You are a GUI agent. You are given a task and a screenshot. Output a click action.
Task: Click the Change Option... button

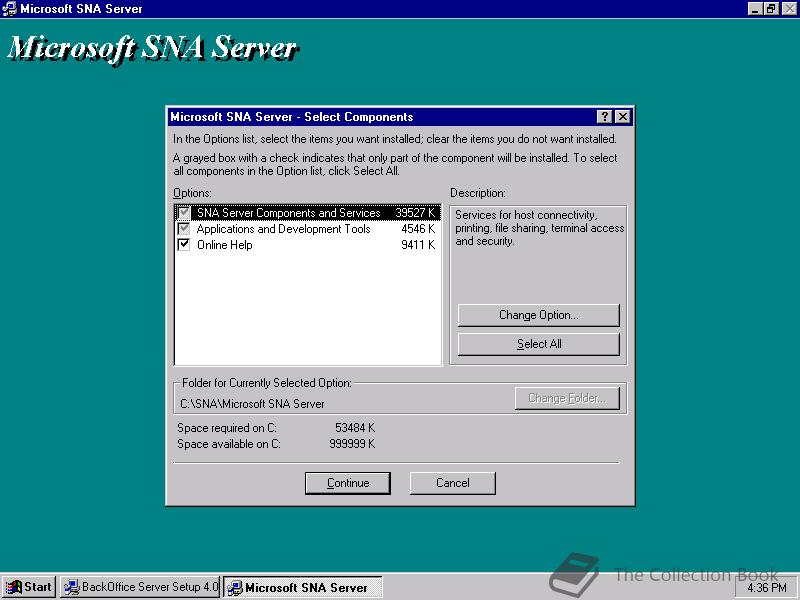[539, 315]
